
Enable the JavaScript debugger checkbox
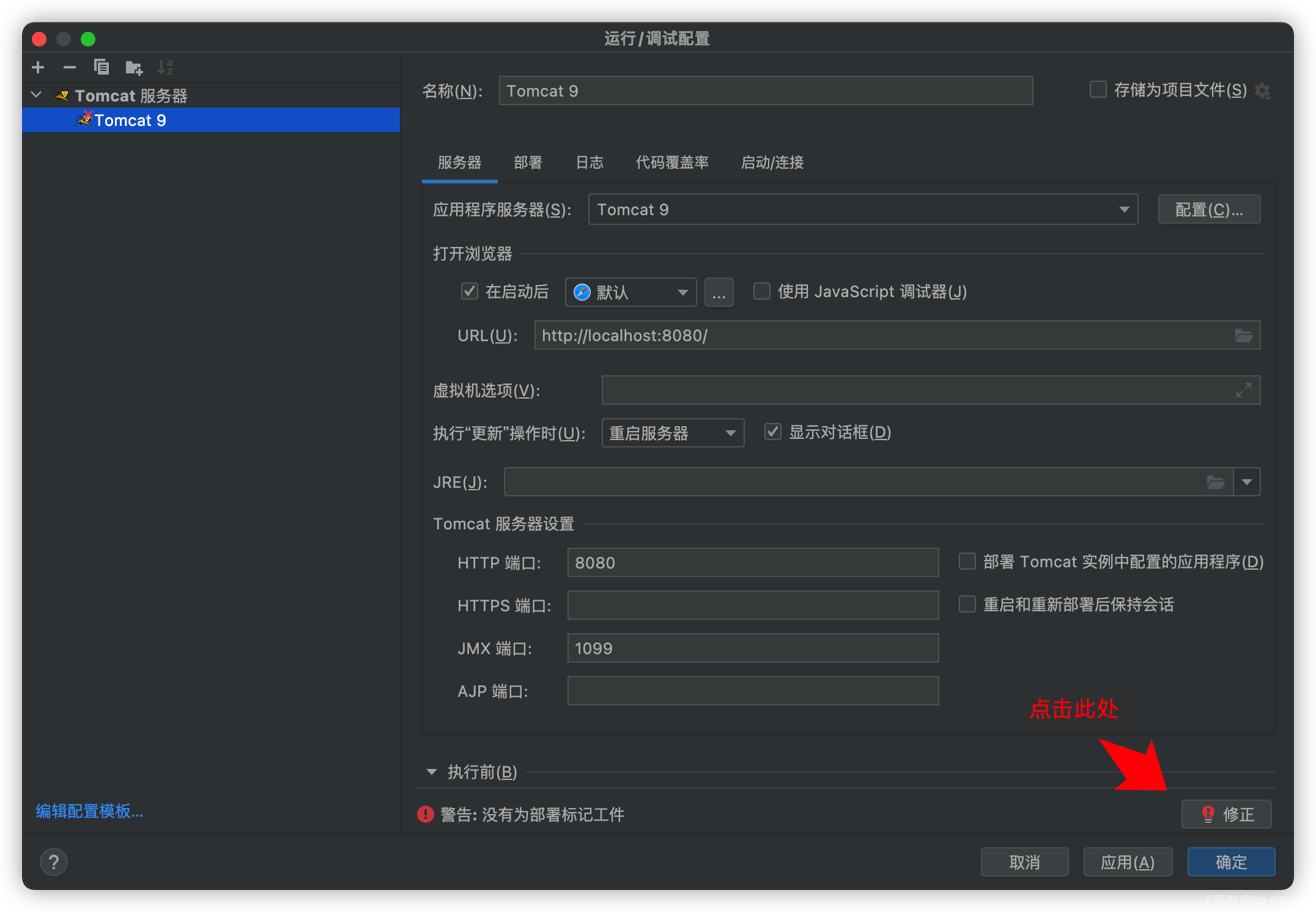pyautogui.click(x=762, y=292)
